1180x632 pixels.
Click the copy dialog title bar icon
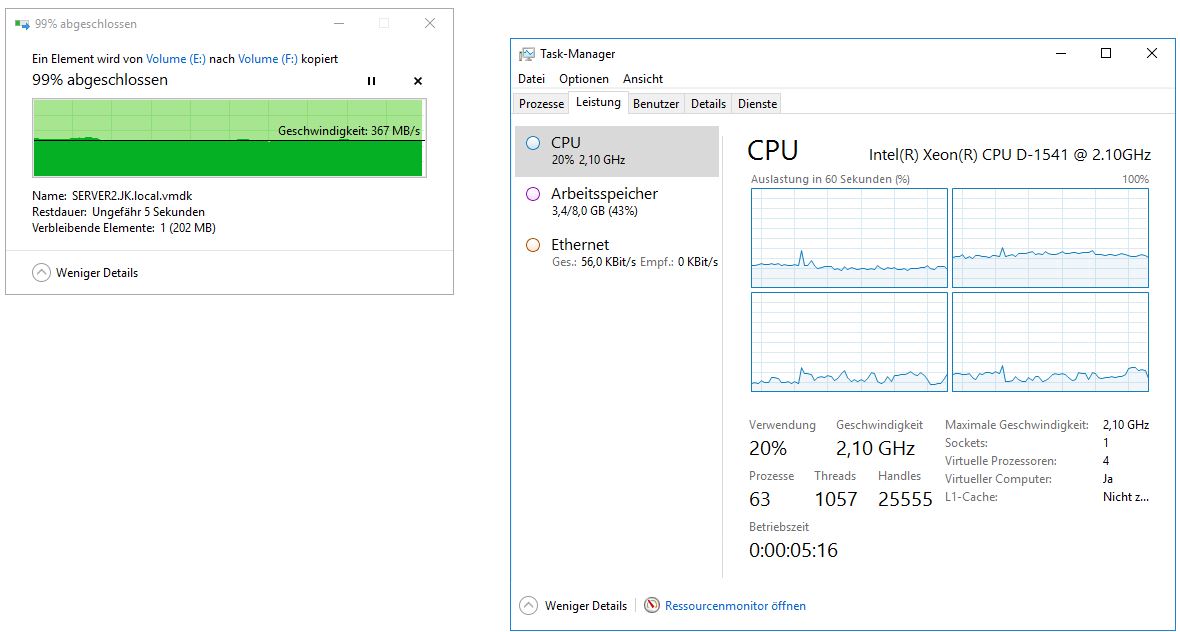tap(22, 24)
